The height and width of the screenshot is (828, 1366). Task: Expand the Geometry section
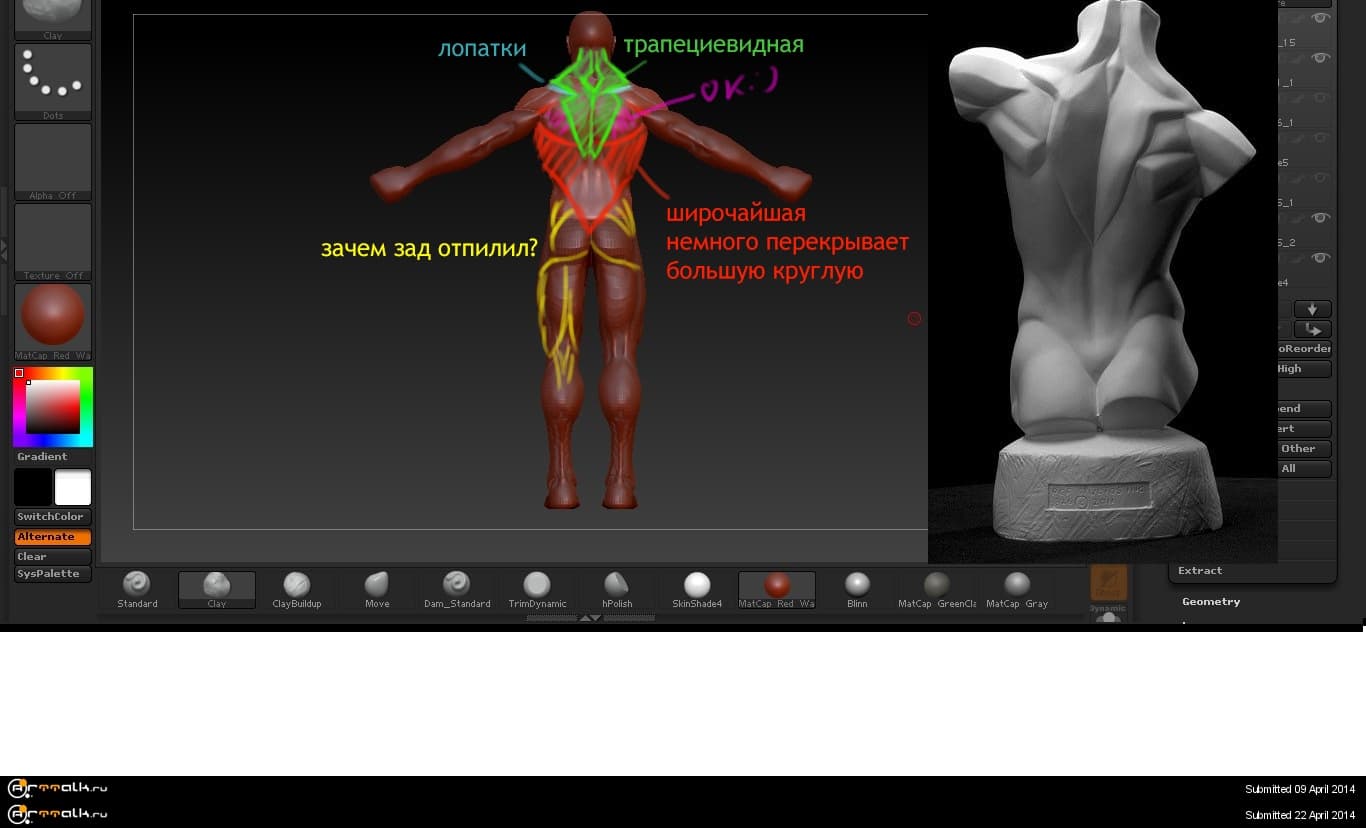1210,602
